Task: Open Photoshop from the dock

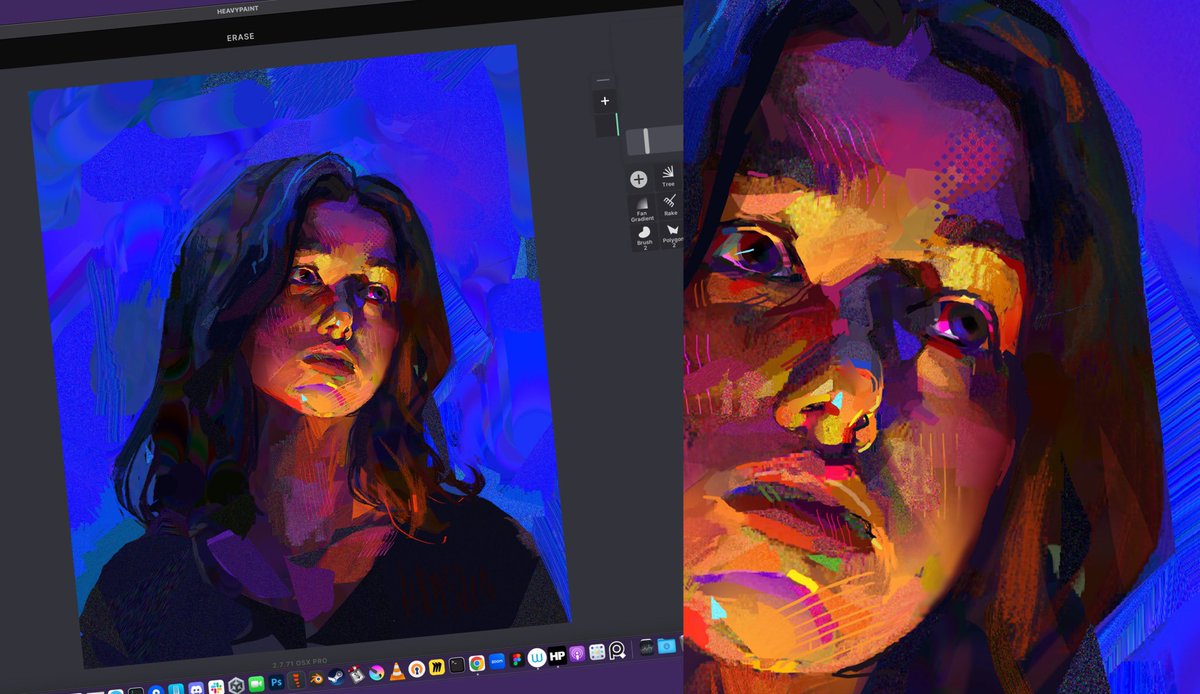Action: 276,684
